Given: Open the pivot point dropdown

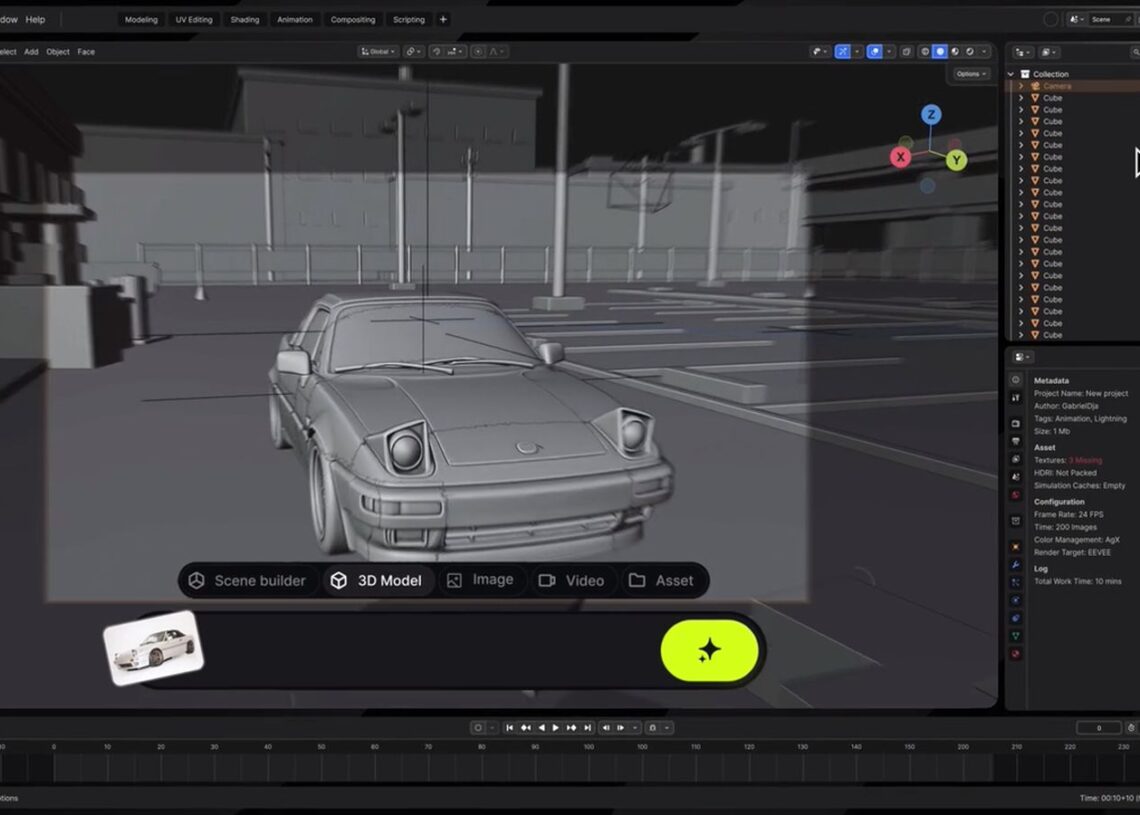Looking at the screenshot, I should [413, 52].
